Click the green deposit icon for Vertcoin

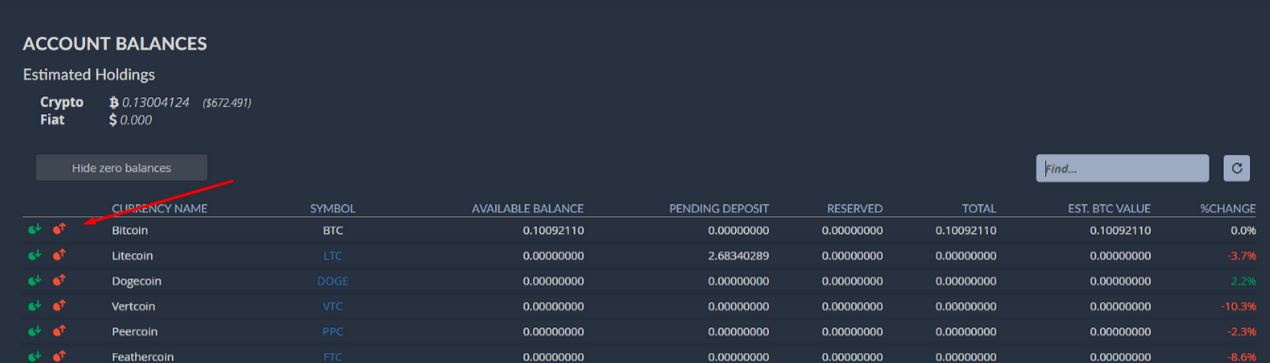point(35,306)
